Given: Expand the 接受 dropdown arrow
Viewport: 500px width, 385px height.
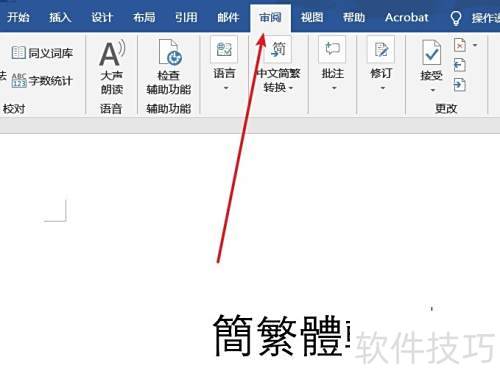Looking at the screenshot, I should click(433, 90).
